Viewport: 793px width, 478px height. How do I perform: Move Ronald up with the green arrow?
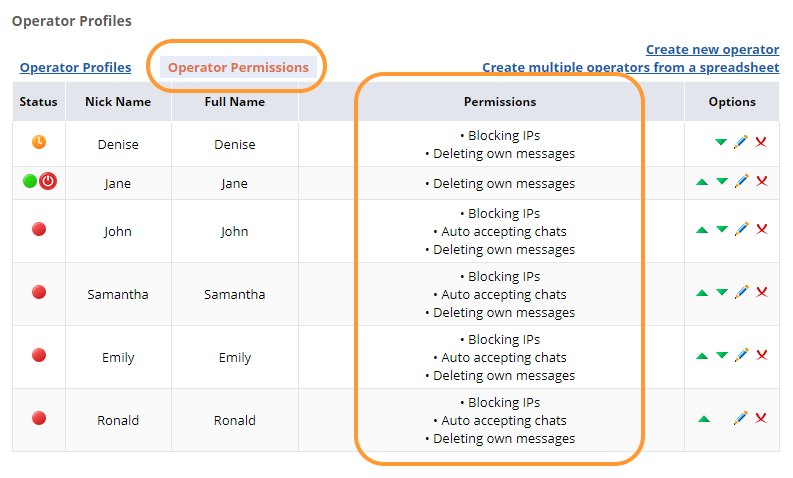click(x=703, y=419)
